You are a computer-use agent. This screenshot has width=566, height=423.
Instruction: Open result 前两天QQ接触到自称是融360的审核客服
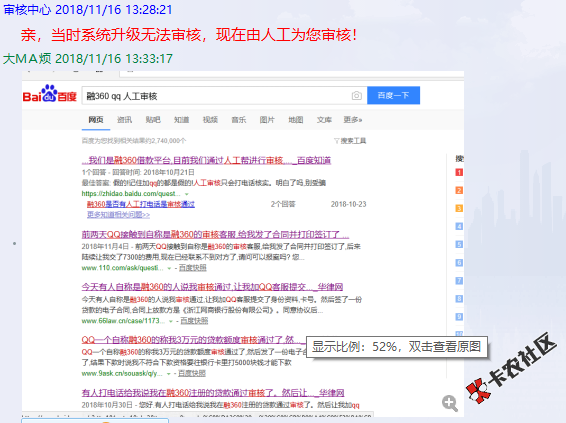pyautogui.click(x=215, y=235)
